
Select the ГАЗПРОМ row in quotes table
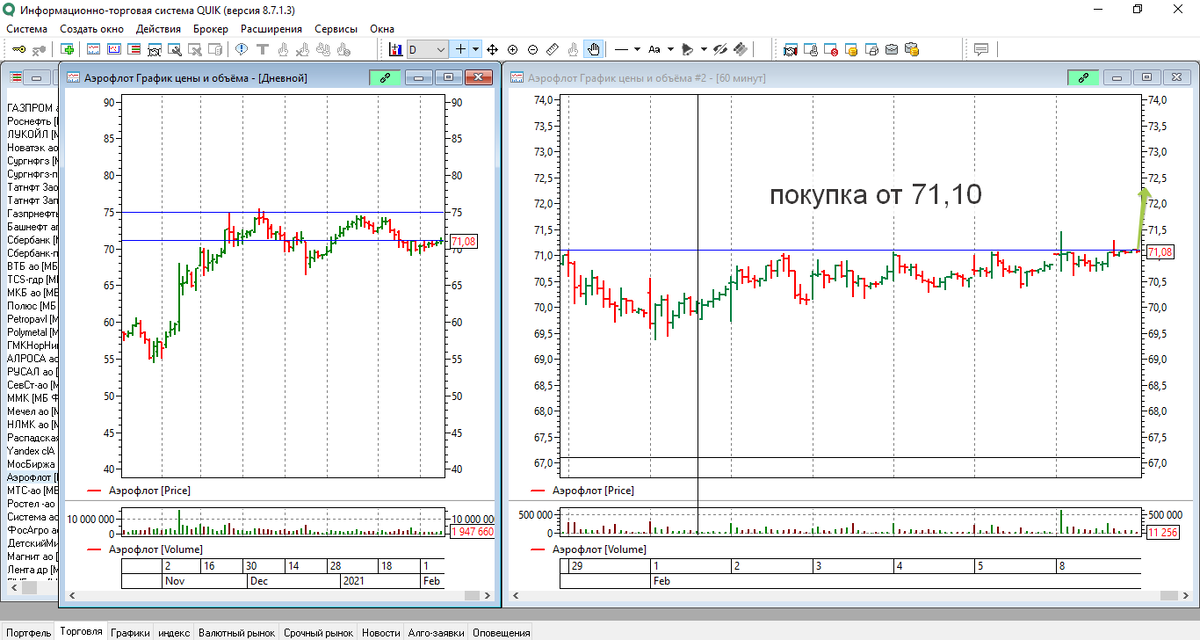click(32, 107)
